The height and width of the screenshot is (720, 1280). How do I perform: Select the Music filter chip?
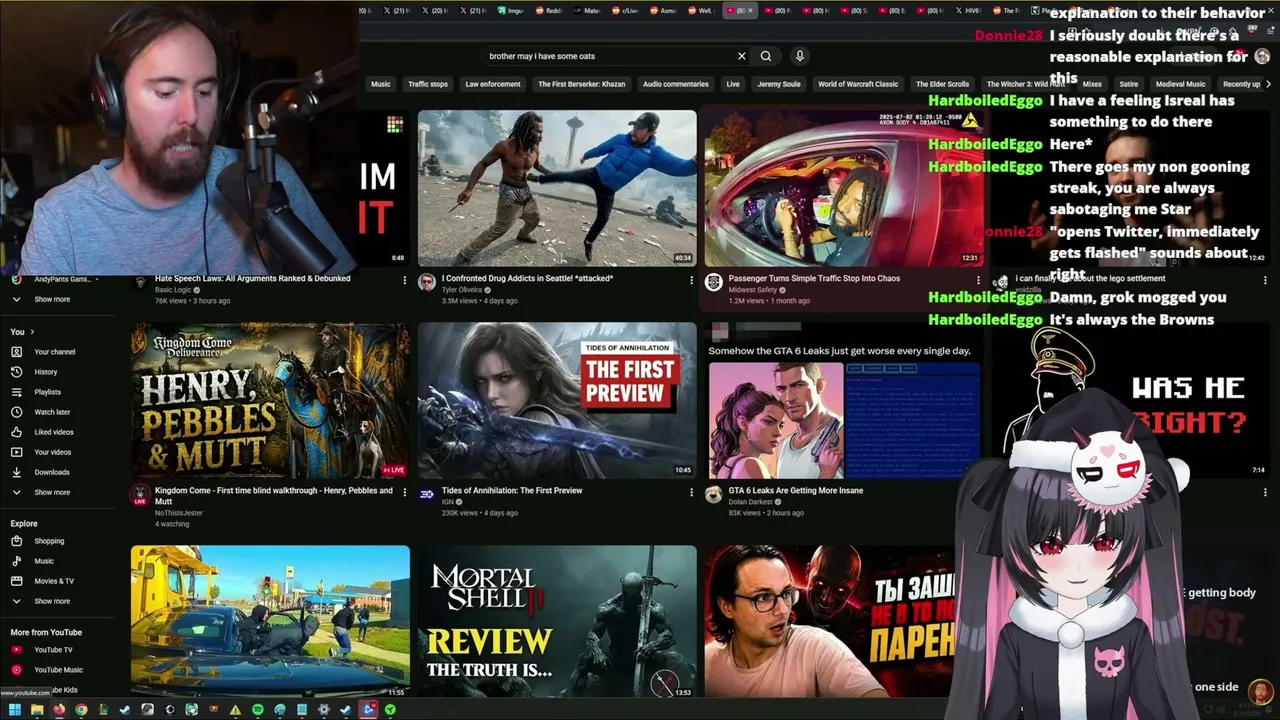381,84
